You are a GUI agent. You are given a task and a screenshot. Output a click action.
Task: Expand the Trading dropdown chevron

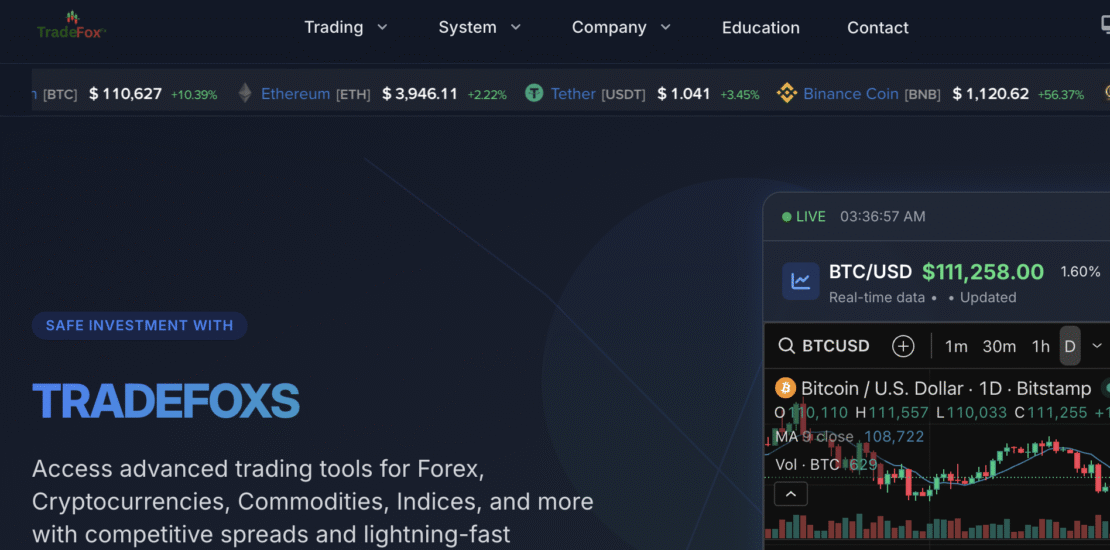[382, 28]
